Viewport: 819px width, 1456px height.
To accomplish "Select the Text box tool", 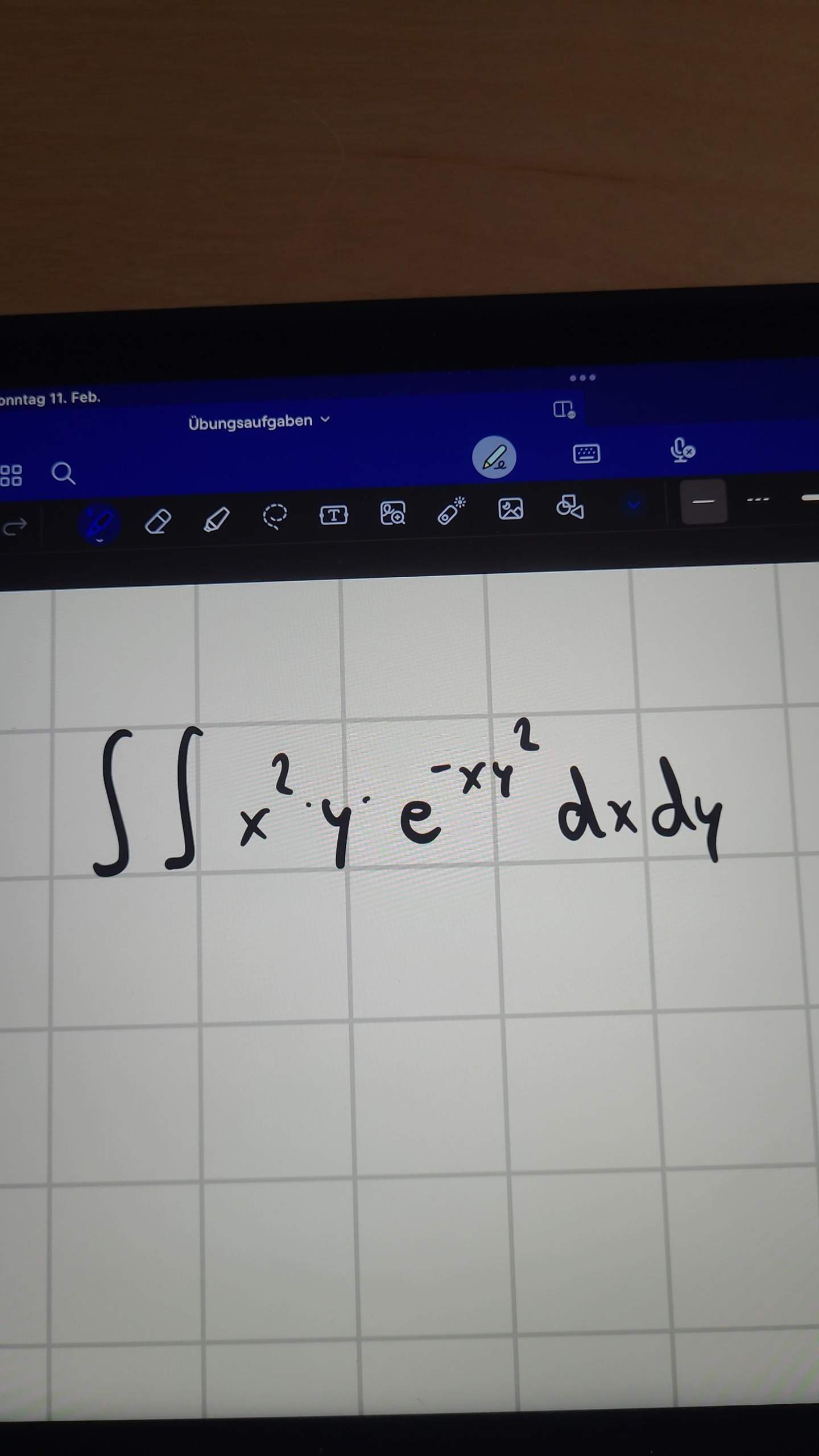I will pos(333,515).
